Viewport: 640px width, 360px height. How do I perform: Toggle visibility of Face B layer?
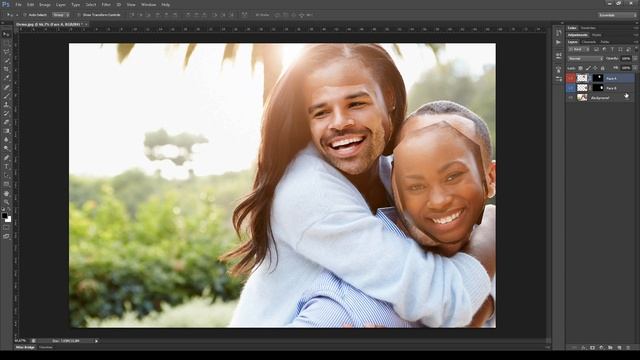[x=571, y=88]
